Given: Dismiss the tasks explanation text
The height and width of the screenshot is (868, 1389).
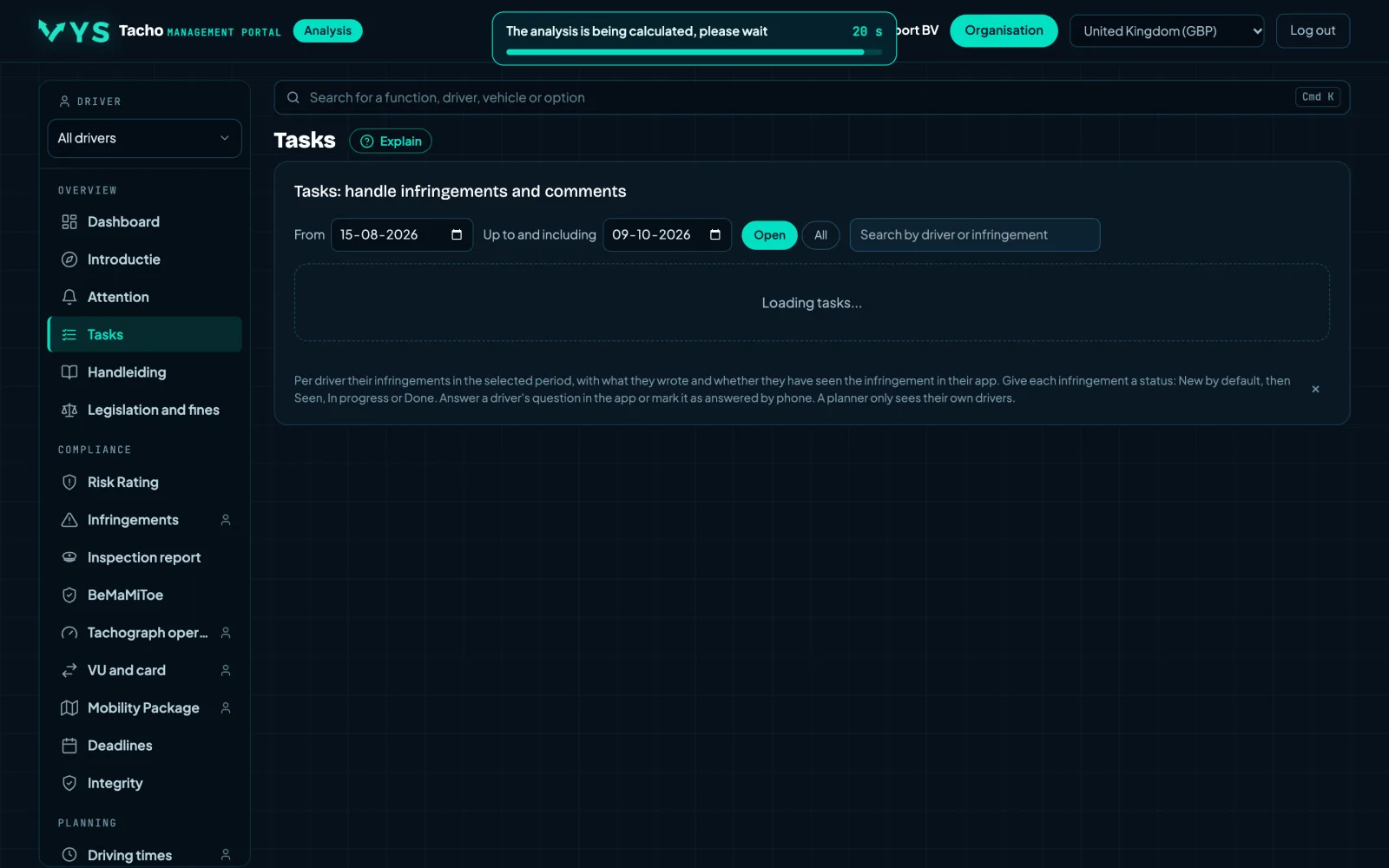Looking at the screenshot, I should pos(1315,389).
